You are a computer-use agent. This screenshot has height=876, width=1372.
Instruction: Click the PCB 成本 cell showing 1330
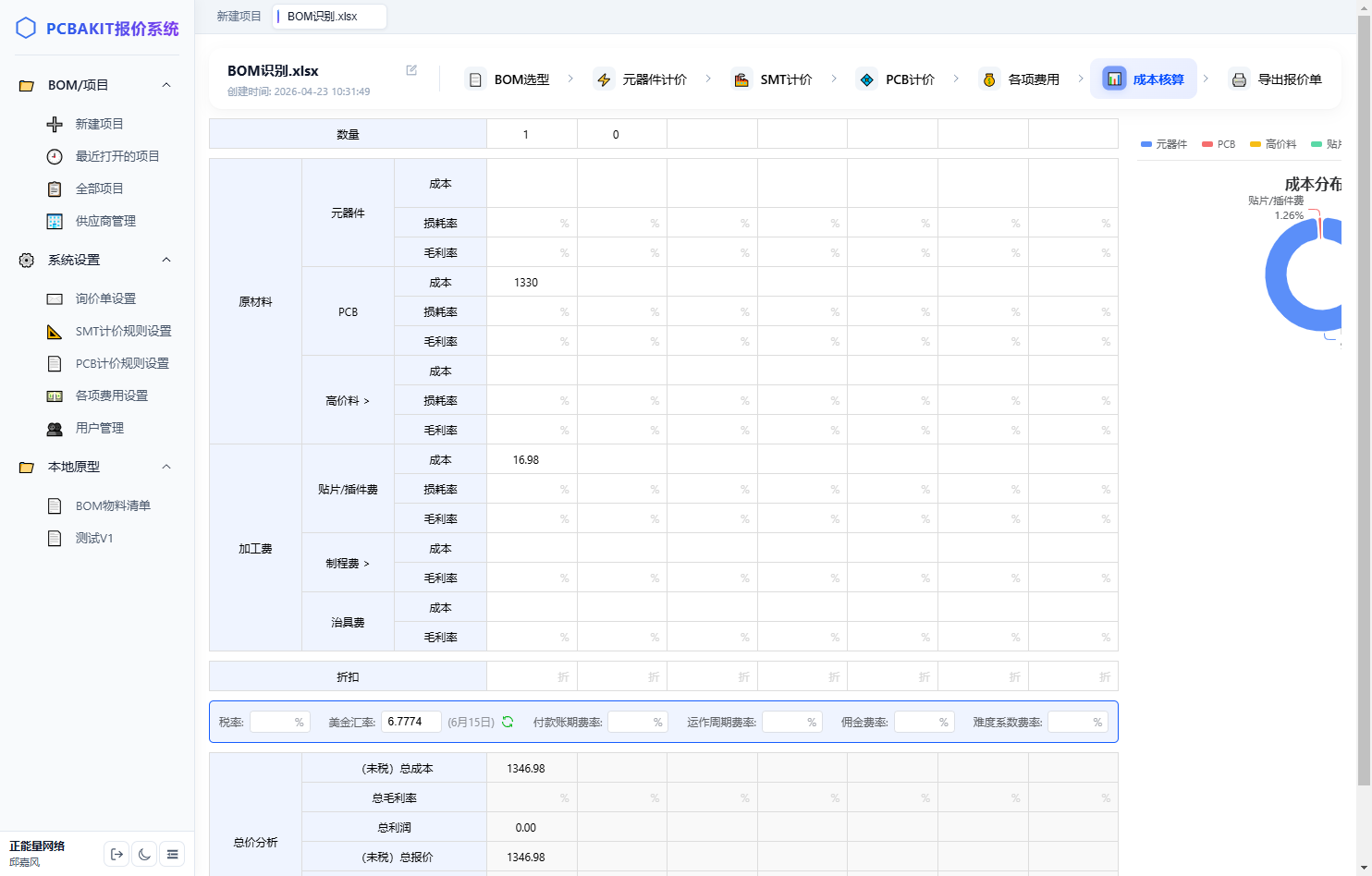click(532, 282)
